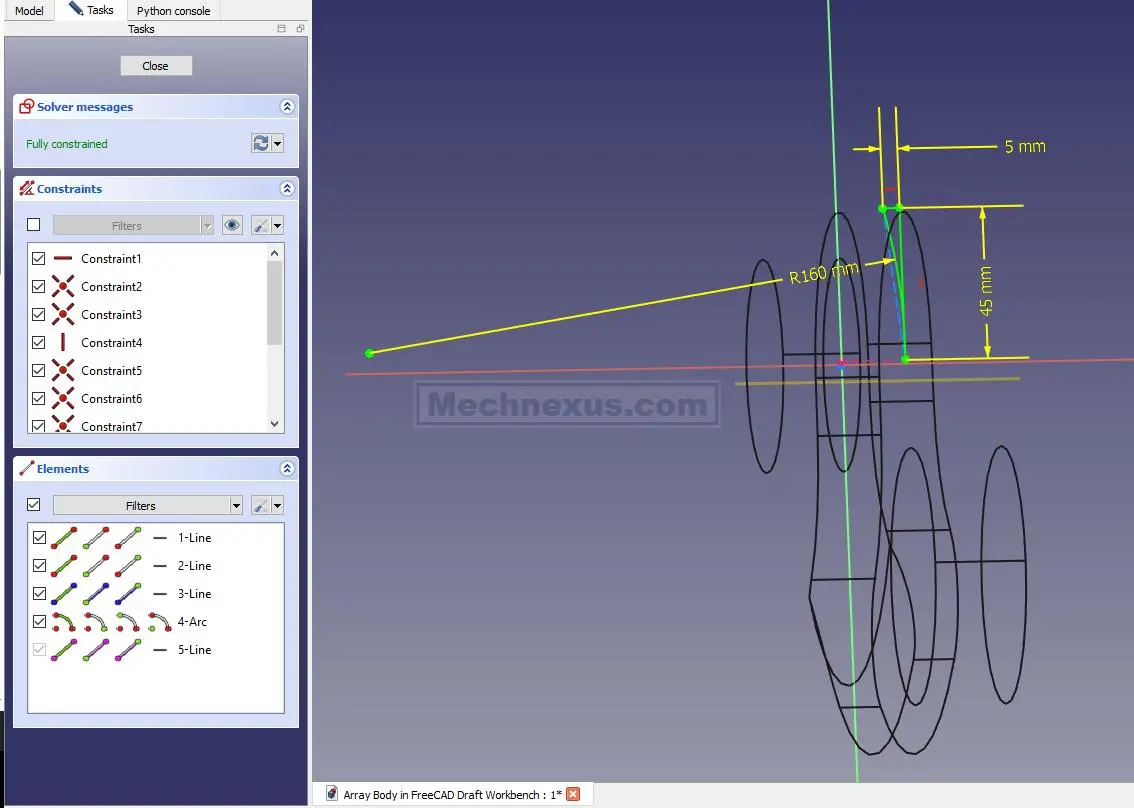Toggle constraint visibility eye icon
Image resolution: width=1134 pixels, height=808 pixels.
[232, 226]
